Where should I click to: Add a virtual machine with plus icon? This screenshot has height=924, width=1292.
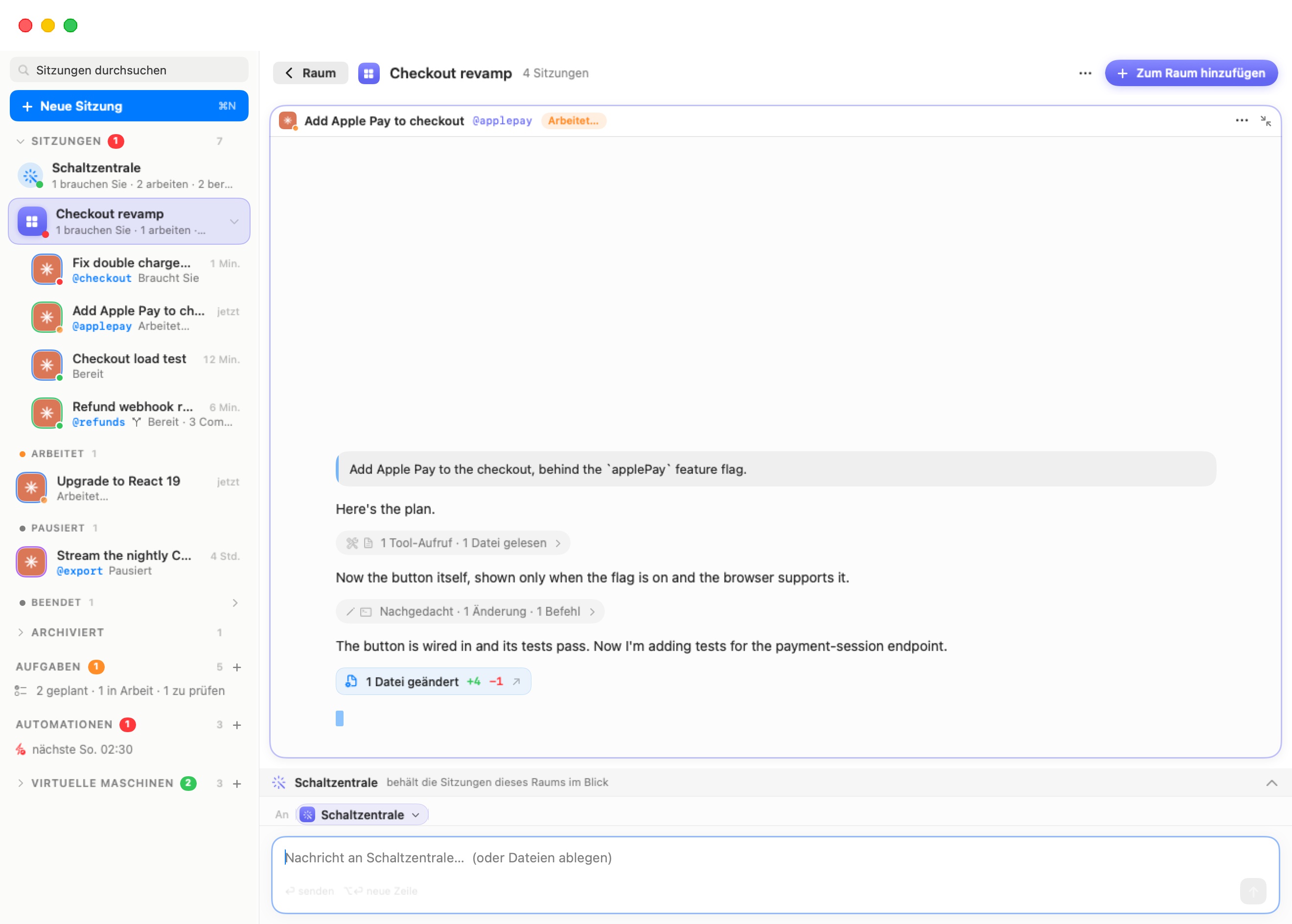237,784
